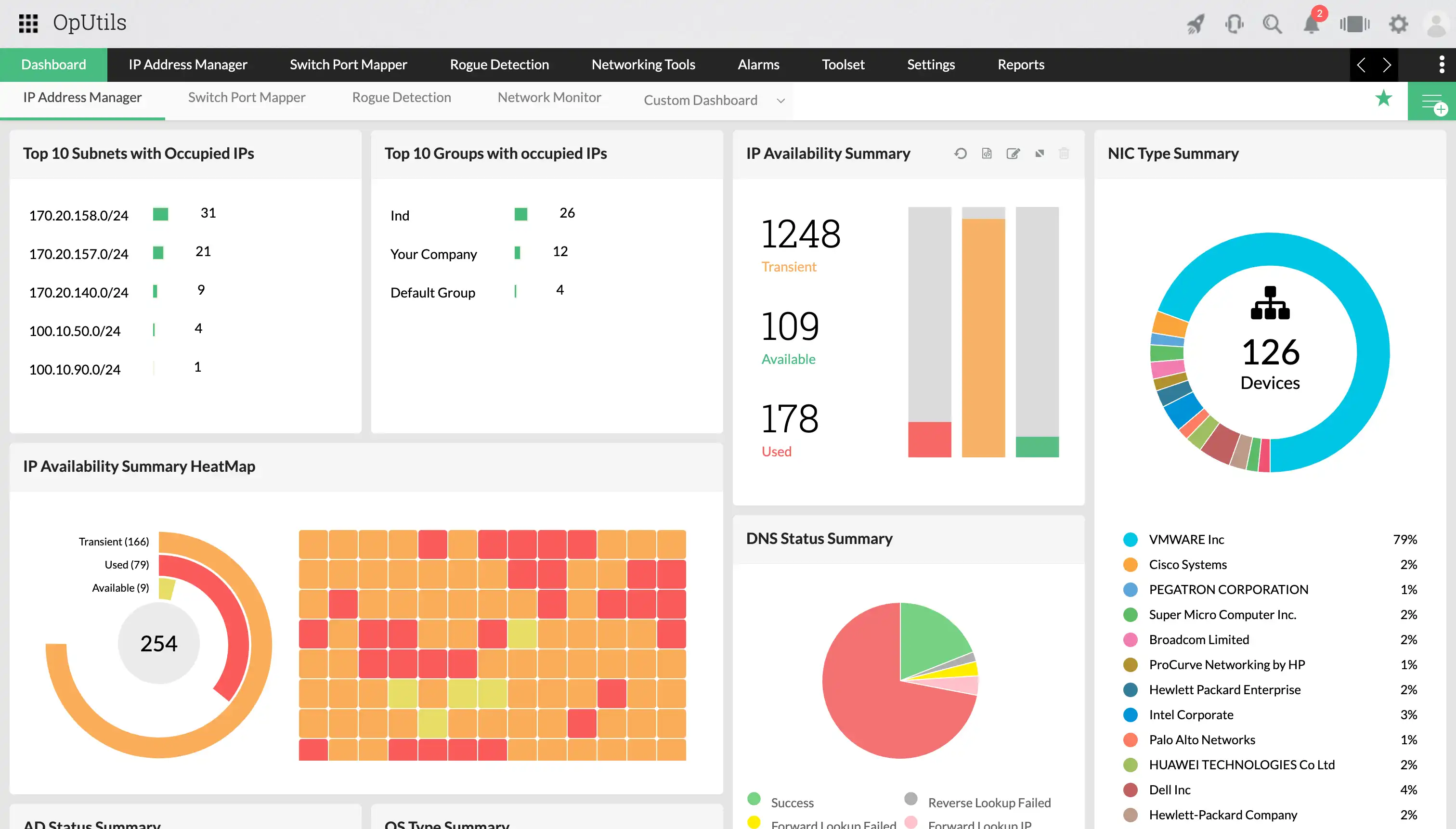The width and height of the screenshot is (1456, 829).
Task: Click the apps grid icon beside OpUtils
Action: [27, 23]
